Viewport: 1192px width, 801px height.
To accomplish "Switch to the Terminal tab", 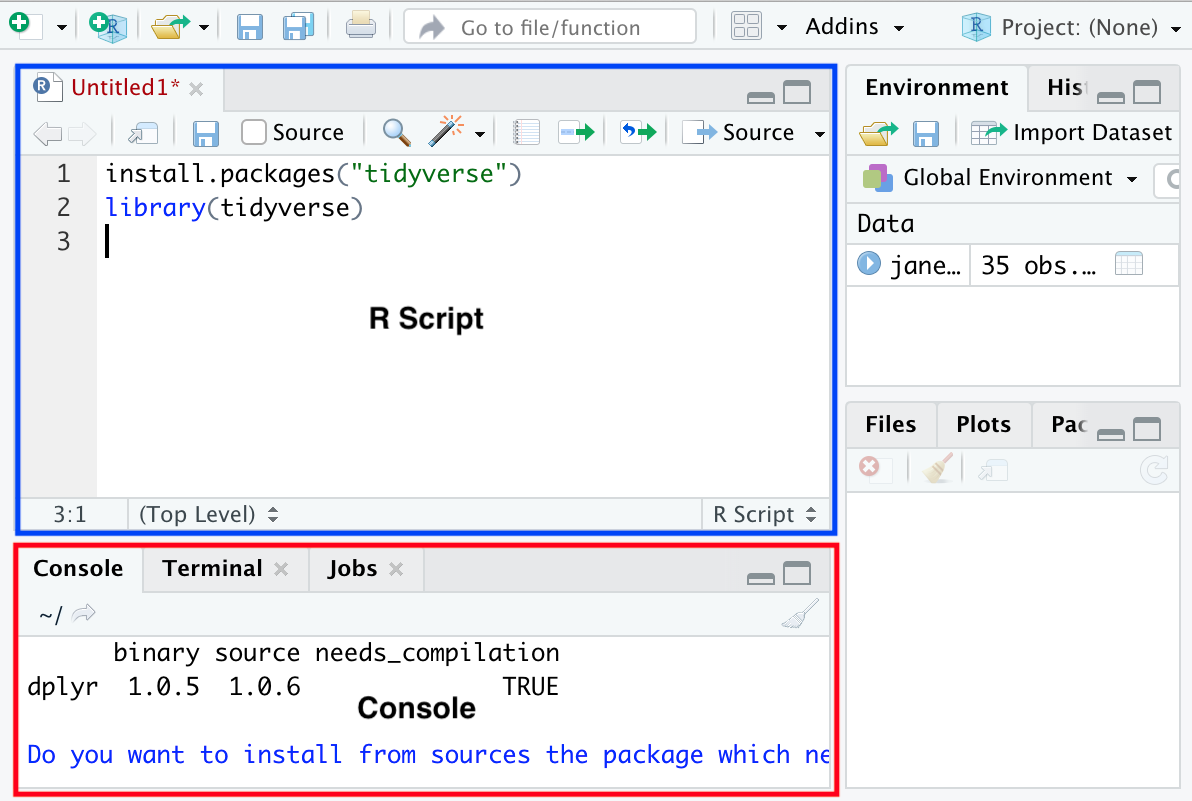I will [x=212, y=568].
